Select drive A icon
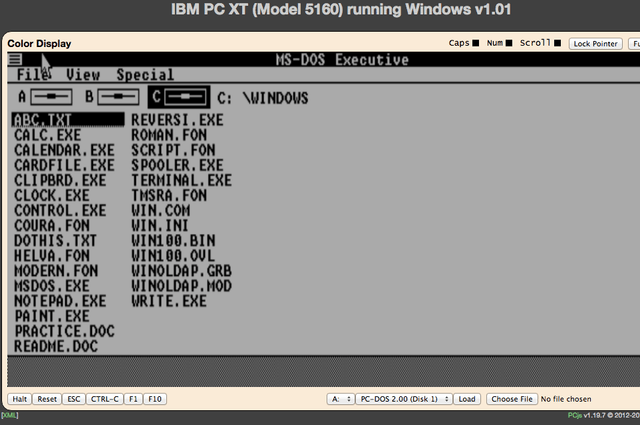The height and width of the screenshot is (425, 640). pyautogui.click(x=51, y=97)
